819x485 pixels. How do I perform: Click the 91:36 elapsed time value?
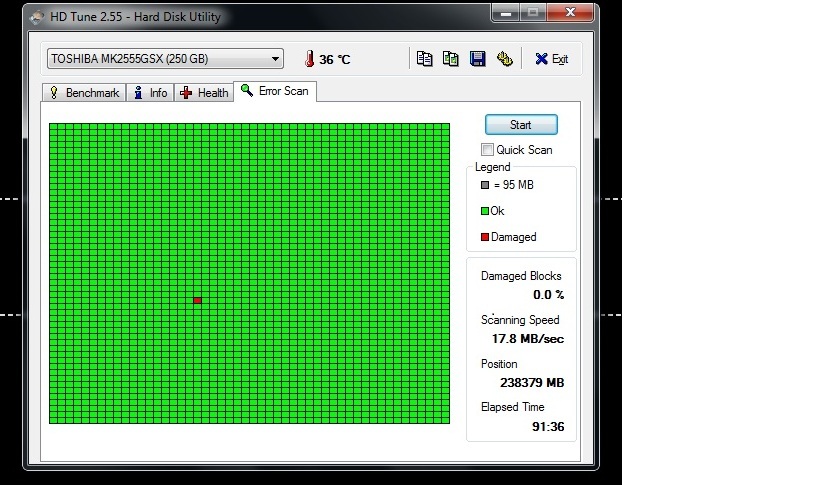tap(548, 427)
